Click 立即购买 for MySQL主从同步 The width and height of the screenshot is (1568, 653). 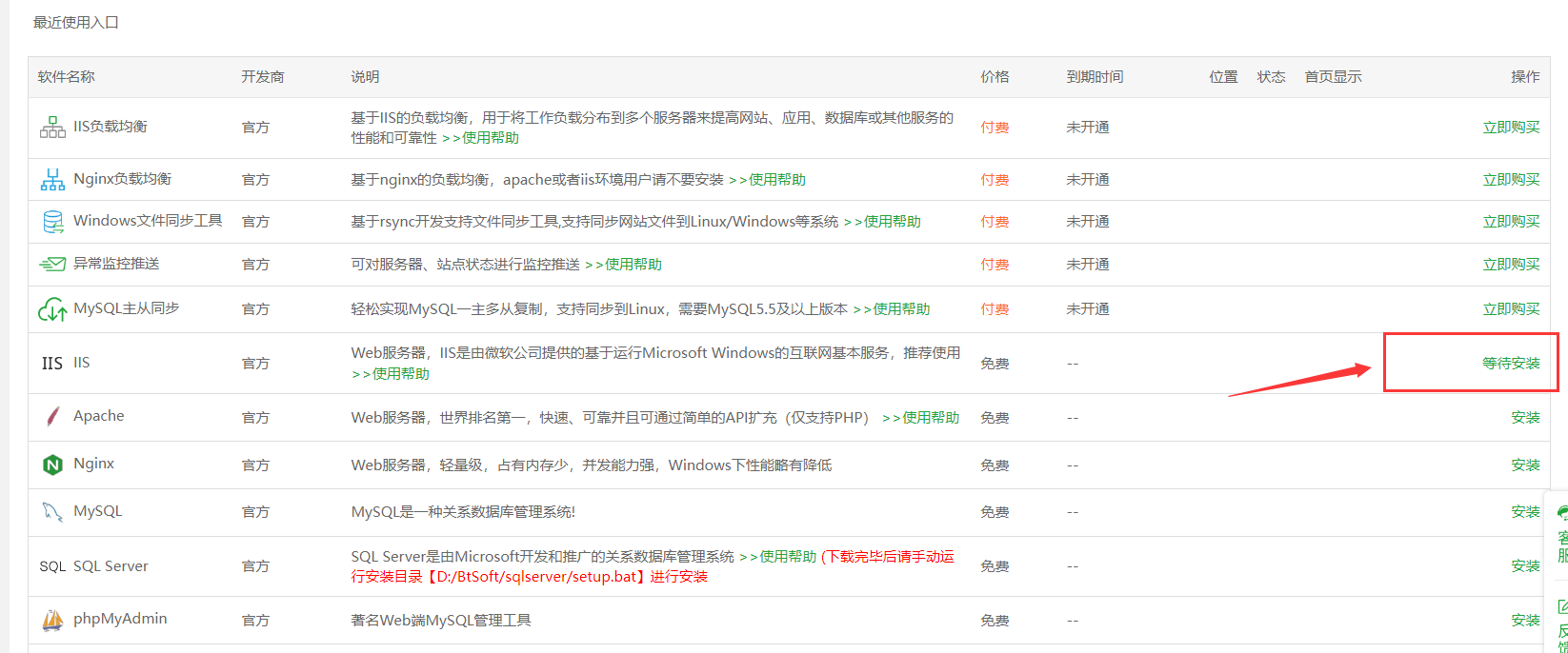tap(1511, 308)
